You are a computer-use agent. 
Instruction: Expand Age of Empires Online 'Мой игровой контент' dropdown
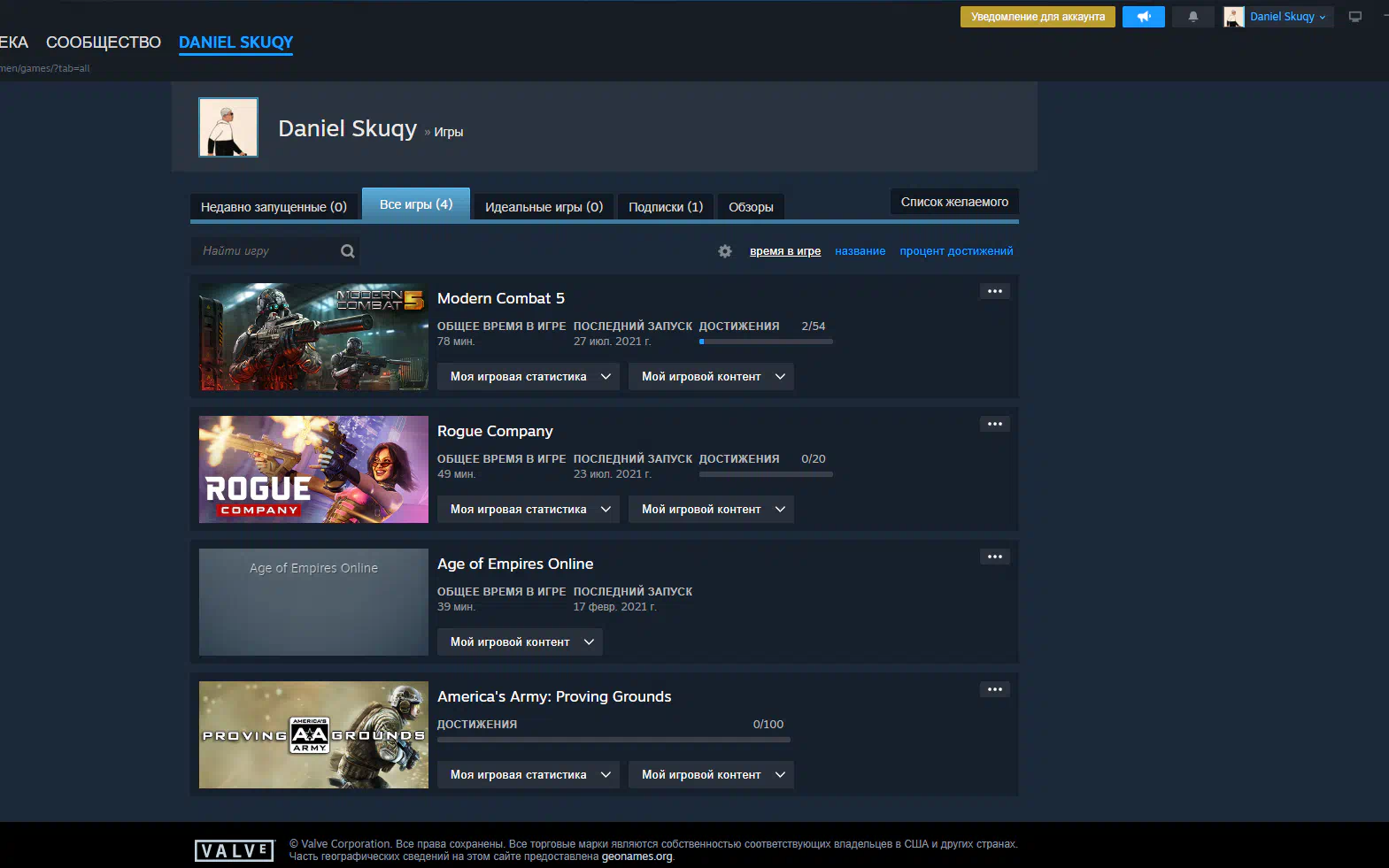pyautogui.click(x=520, y=642)
